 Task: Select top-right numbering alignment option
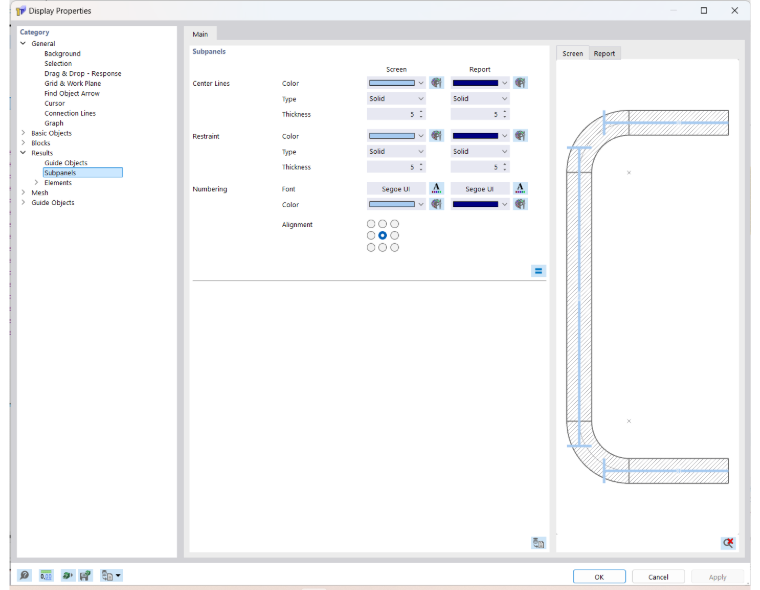coord(395,224)
